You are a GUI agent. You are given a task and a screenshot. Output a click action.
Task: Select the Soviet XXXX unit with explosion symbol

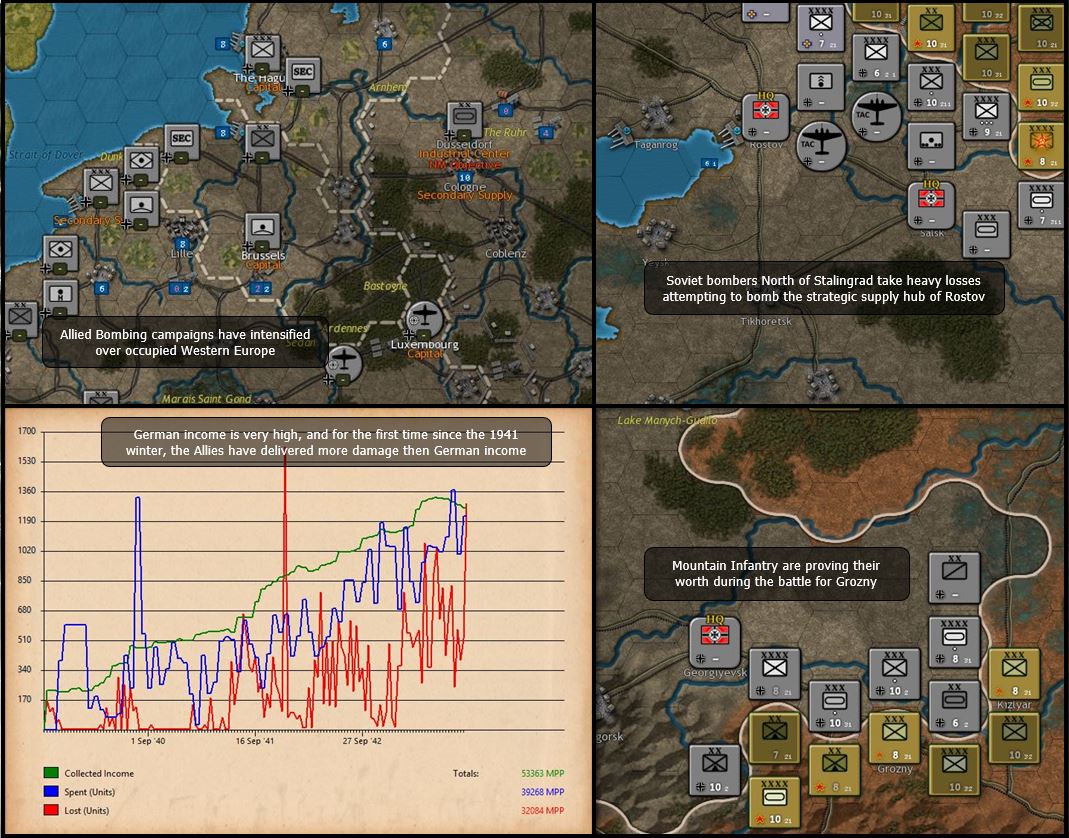[x=1041, y=147]
